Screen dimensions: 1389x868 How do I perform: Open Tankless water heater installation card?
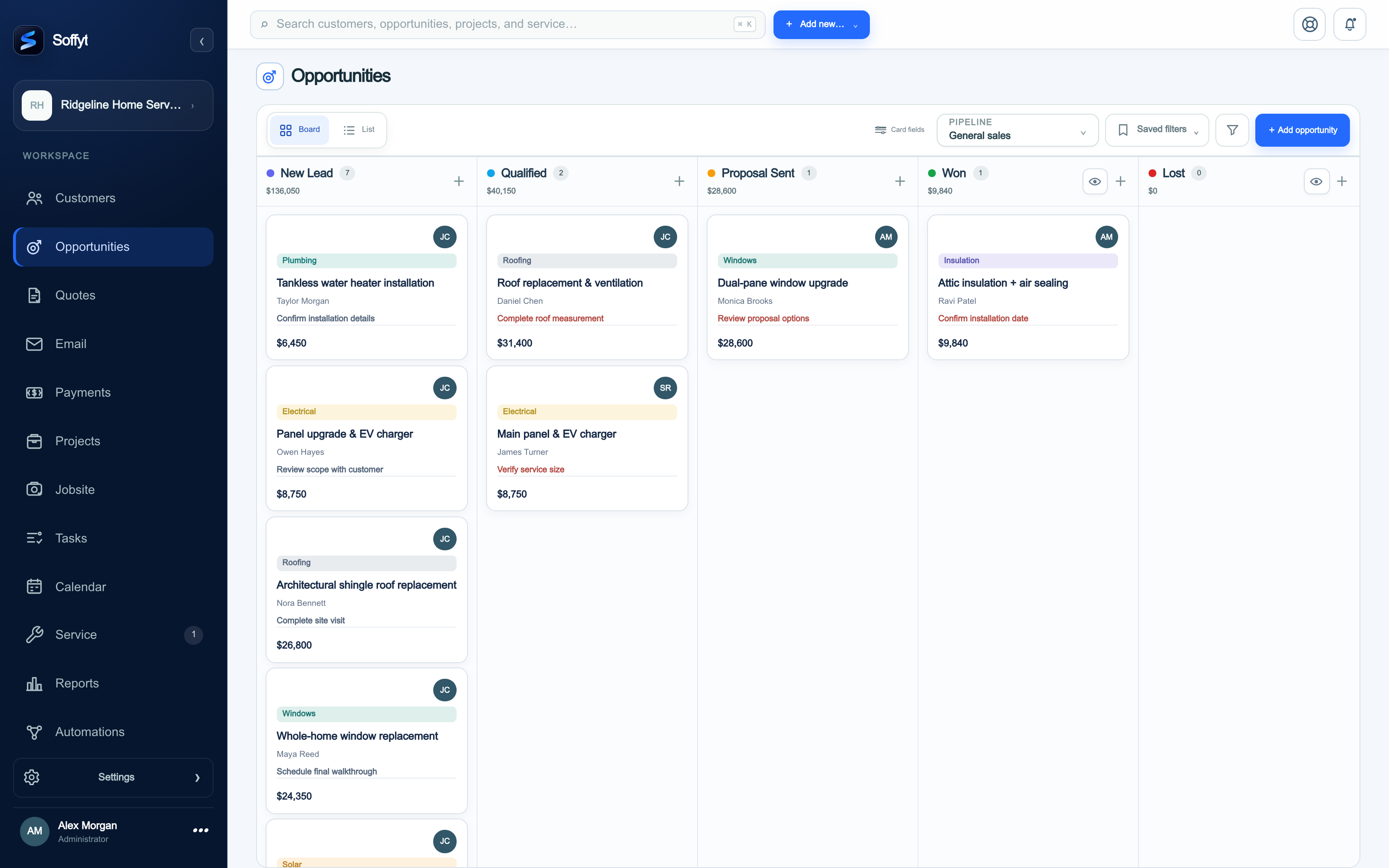click(x=366, y=288)
